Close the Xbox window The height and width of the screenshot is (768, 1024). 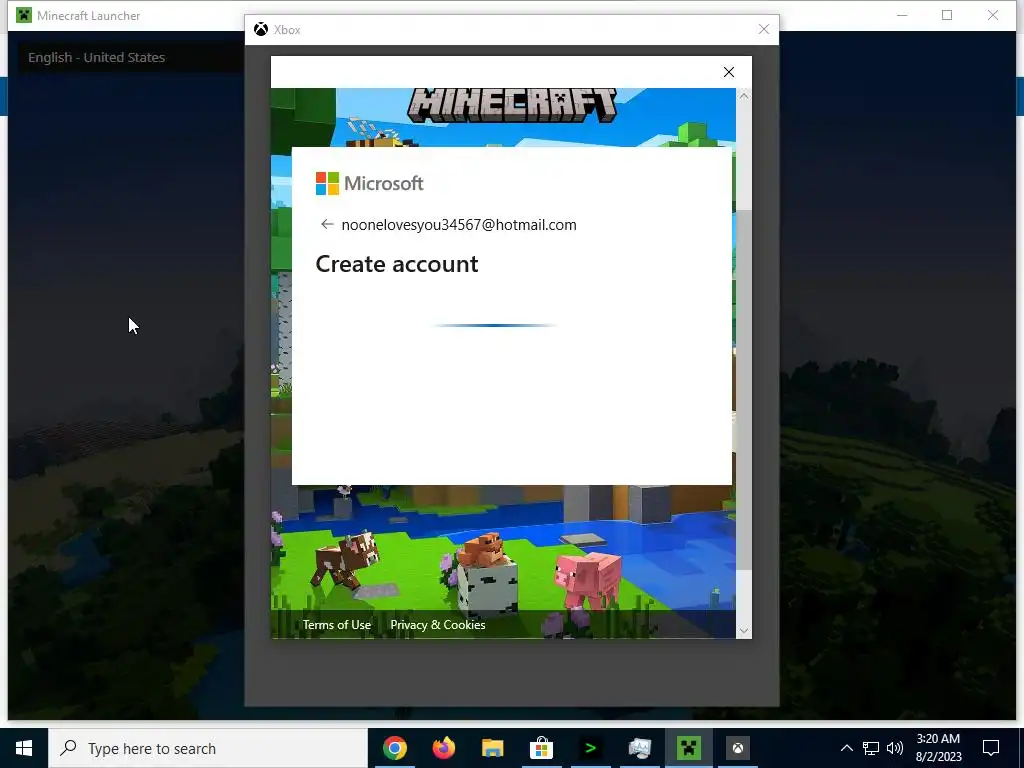click(x=763, y=29)
